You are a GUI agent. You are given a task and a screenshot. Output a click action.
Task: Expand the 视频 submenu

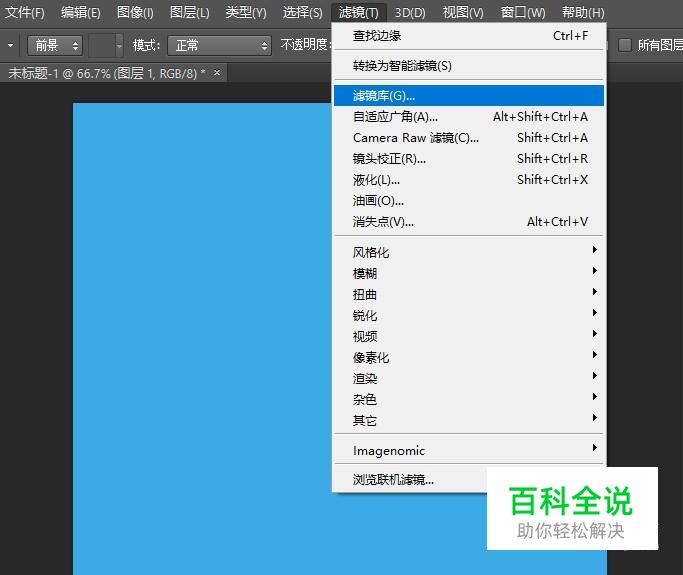(x=469, y=336)
